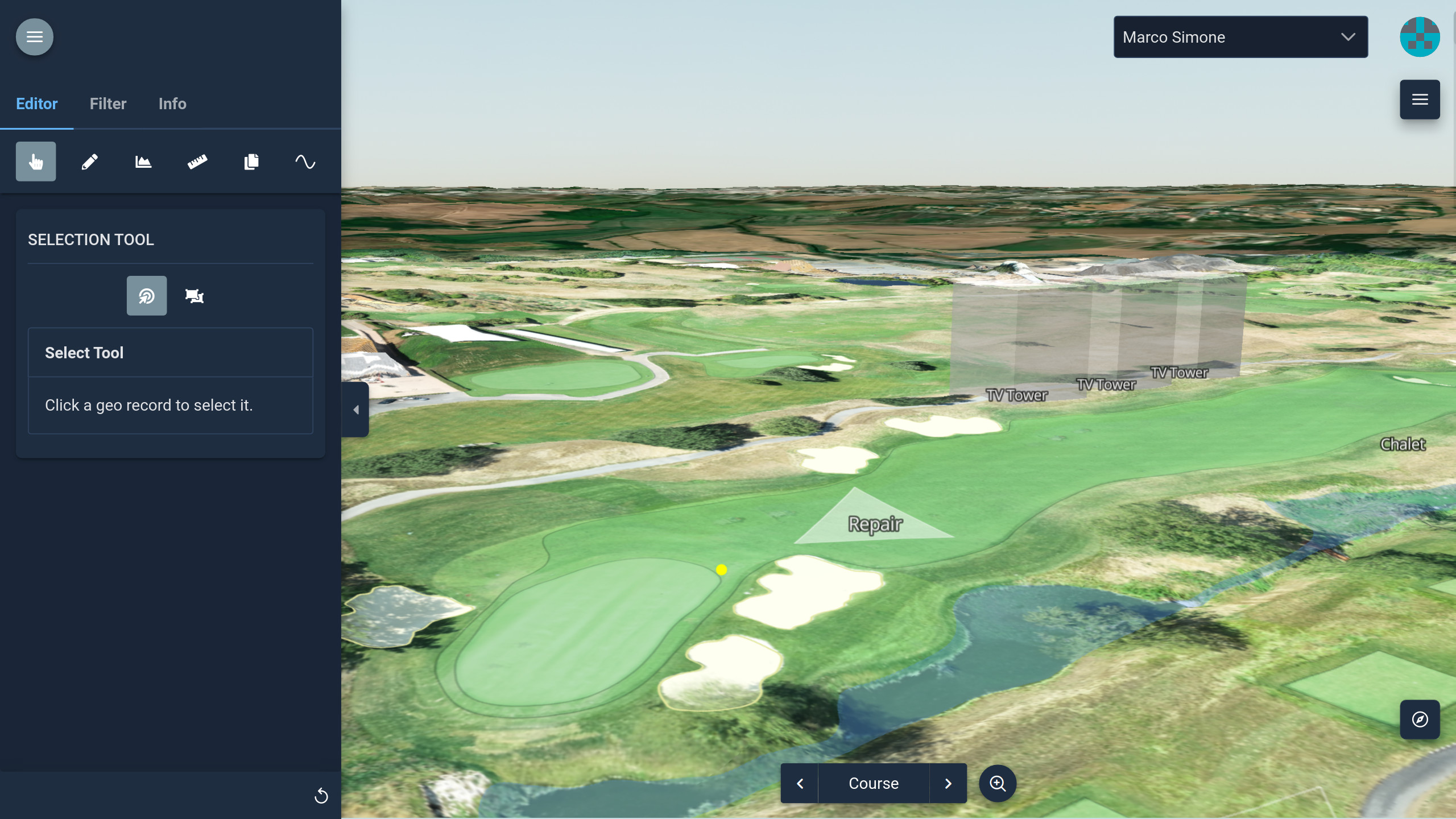This screenshot has height=819, width=1456.
Task: Select the Repair area on the map
Action: [875, 524]
